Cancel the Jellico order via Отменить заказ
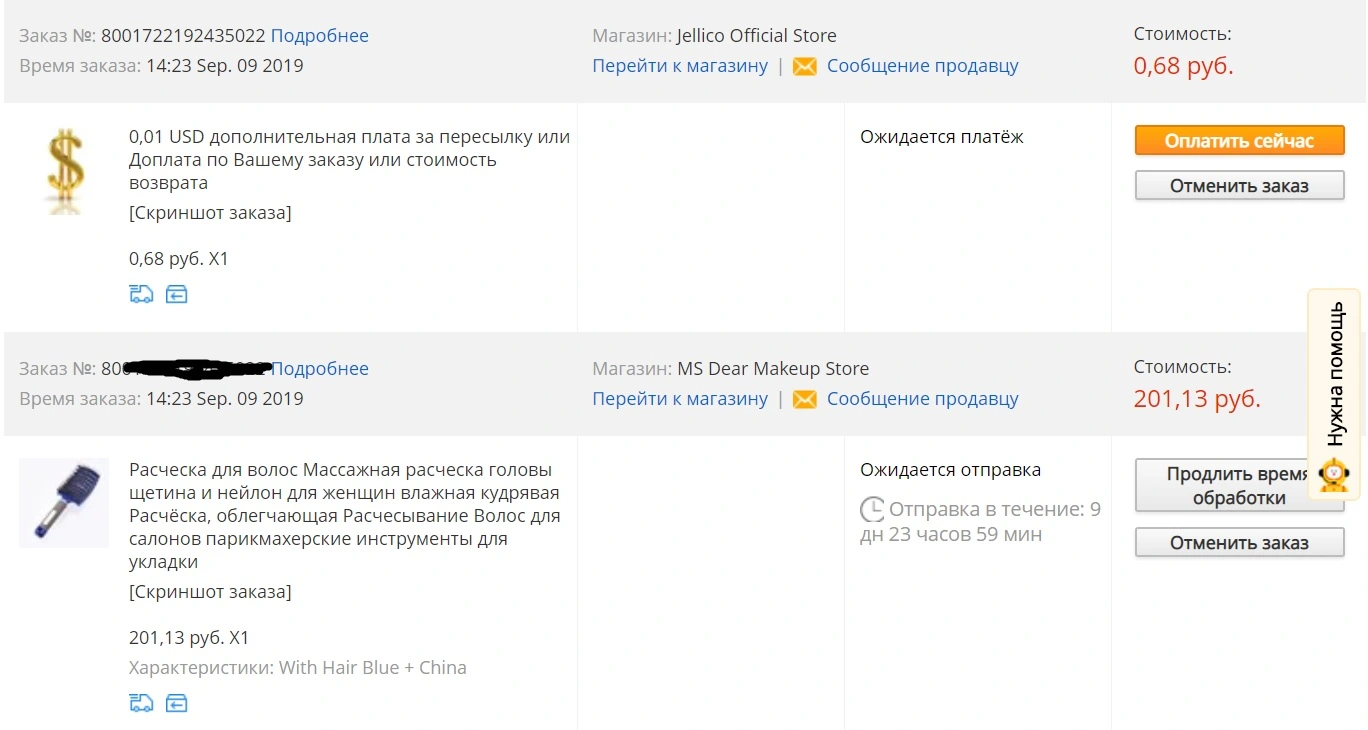 [x=1239, y=185]
